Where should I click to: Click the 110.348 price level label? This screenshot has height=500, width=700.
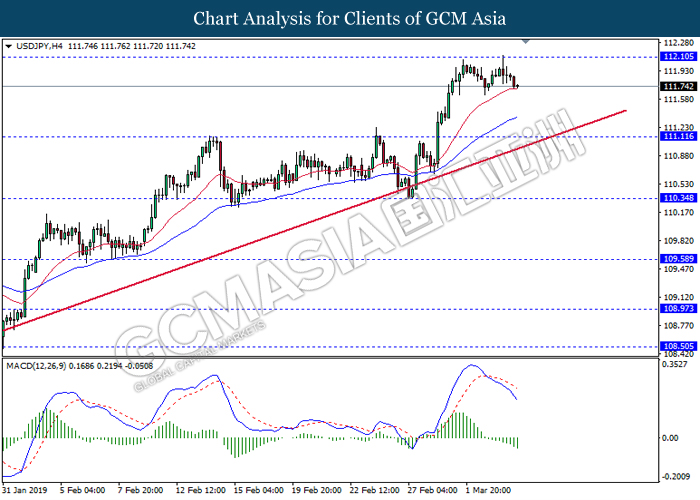pyautogui.click(x=678, y=198)
